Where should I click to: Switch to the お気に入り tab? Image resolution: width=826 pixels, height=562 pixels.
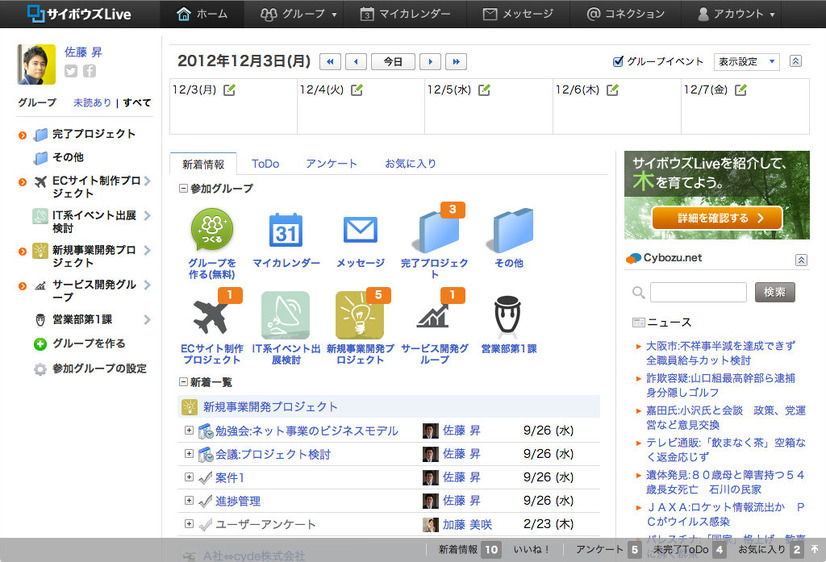[410, 164]
